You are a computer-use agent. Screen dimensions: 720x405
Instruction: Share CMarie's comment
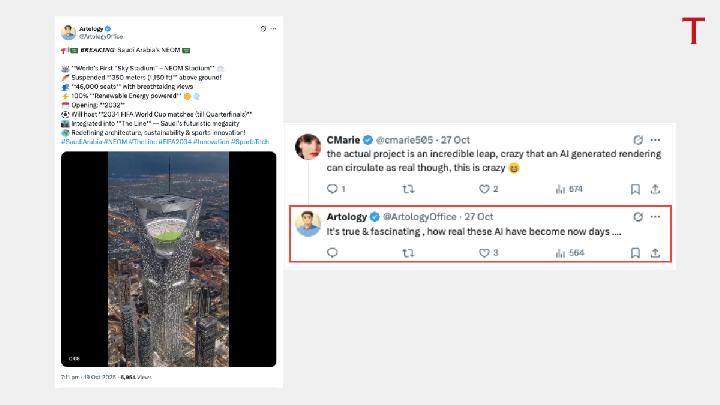pyautogui.click(x=655, y=188)
